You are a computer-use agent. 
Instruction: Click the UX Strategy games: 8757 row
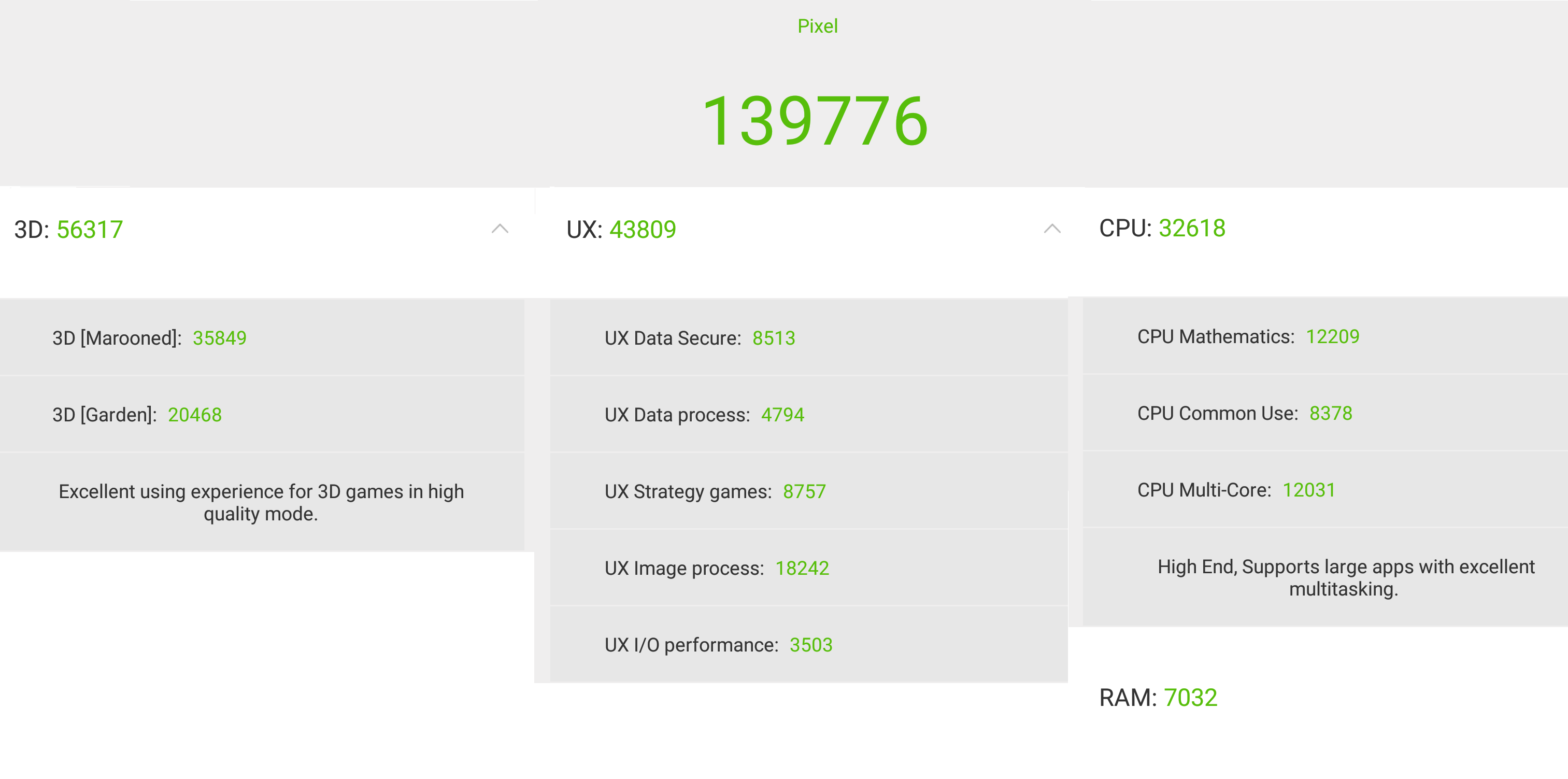tap(809, 491)
